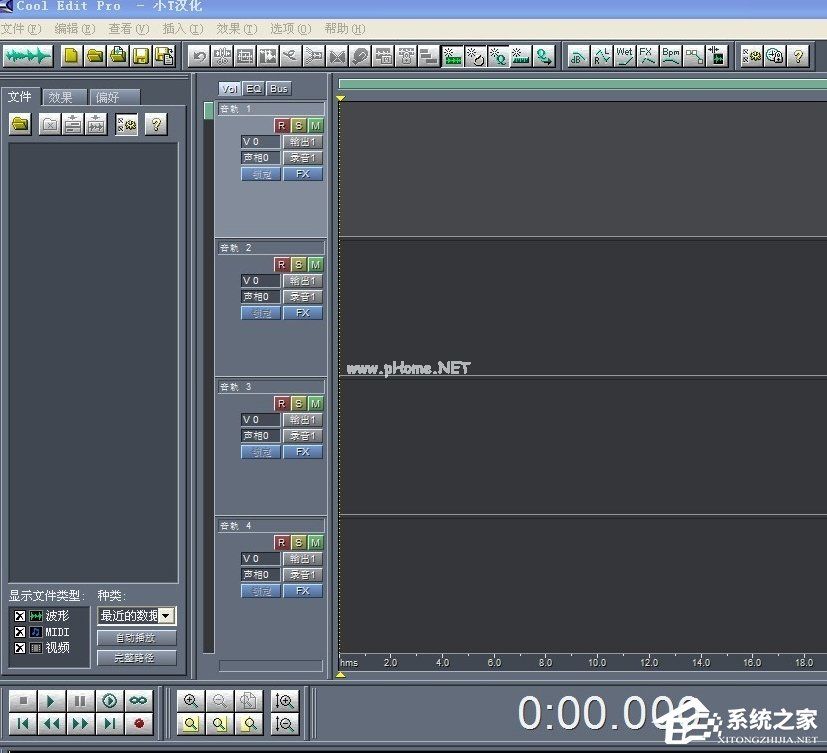Click the Loop play infinity icon
The image size is (827, 753).
click(x=139, y=701)
